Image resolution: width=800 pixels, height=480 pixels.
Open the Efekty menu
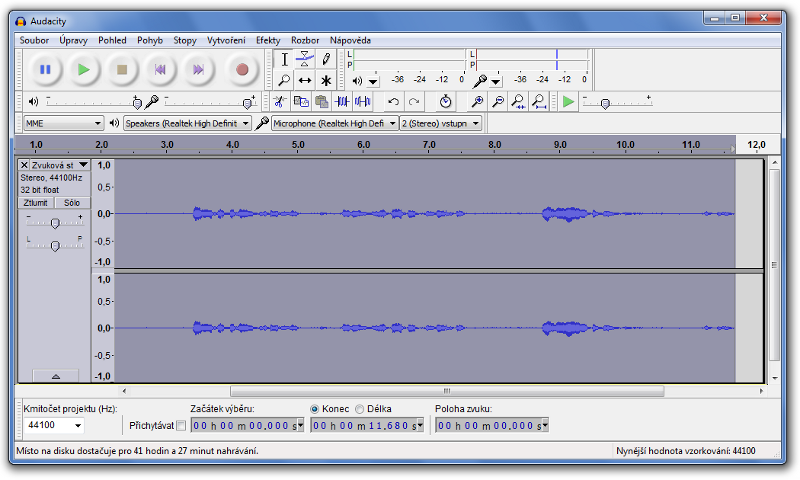268,40
